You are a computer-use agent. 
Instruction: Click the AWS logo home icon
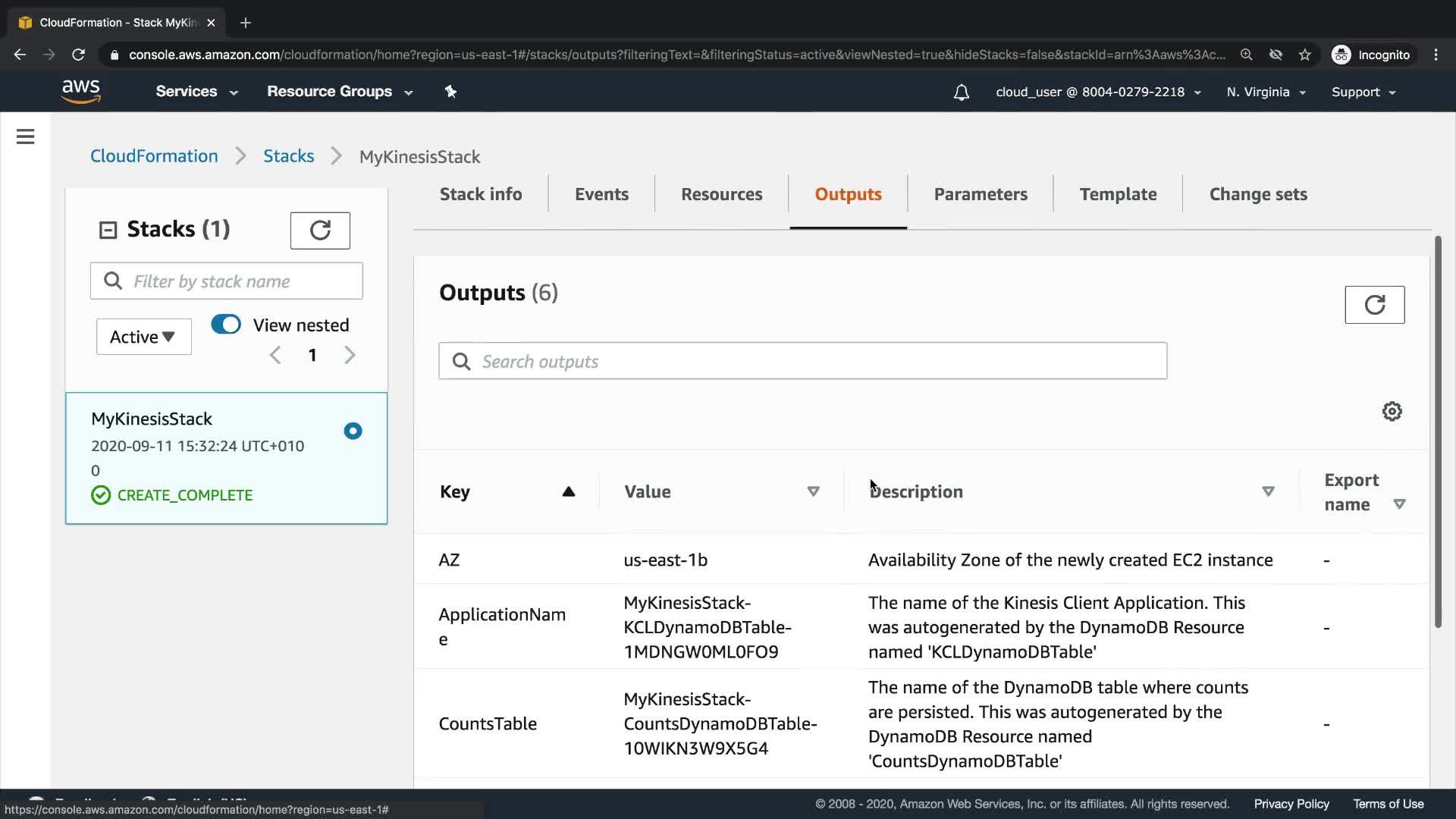point(80,91)
